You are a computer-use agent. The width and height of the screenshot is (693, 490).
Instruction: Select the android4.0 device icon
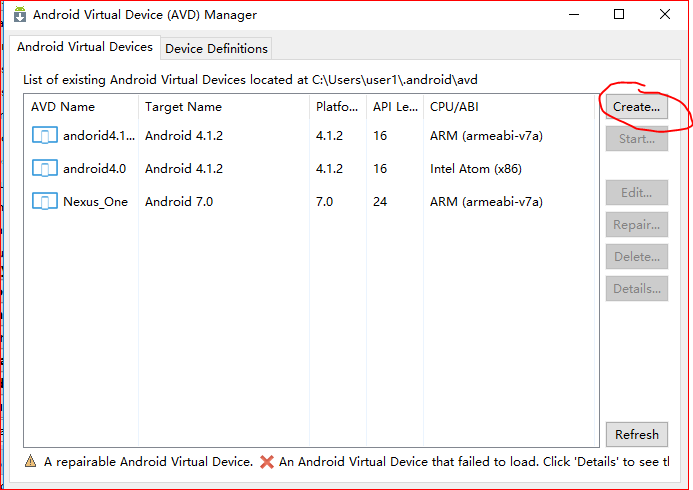pyautogui.click(x=45, y=168)
